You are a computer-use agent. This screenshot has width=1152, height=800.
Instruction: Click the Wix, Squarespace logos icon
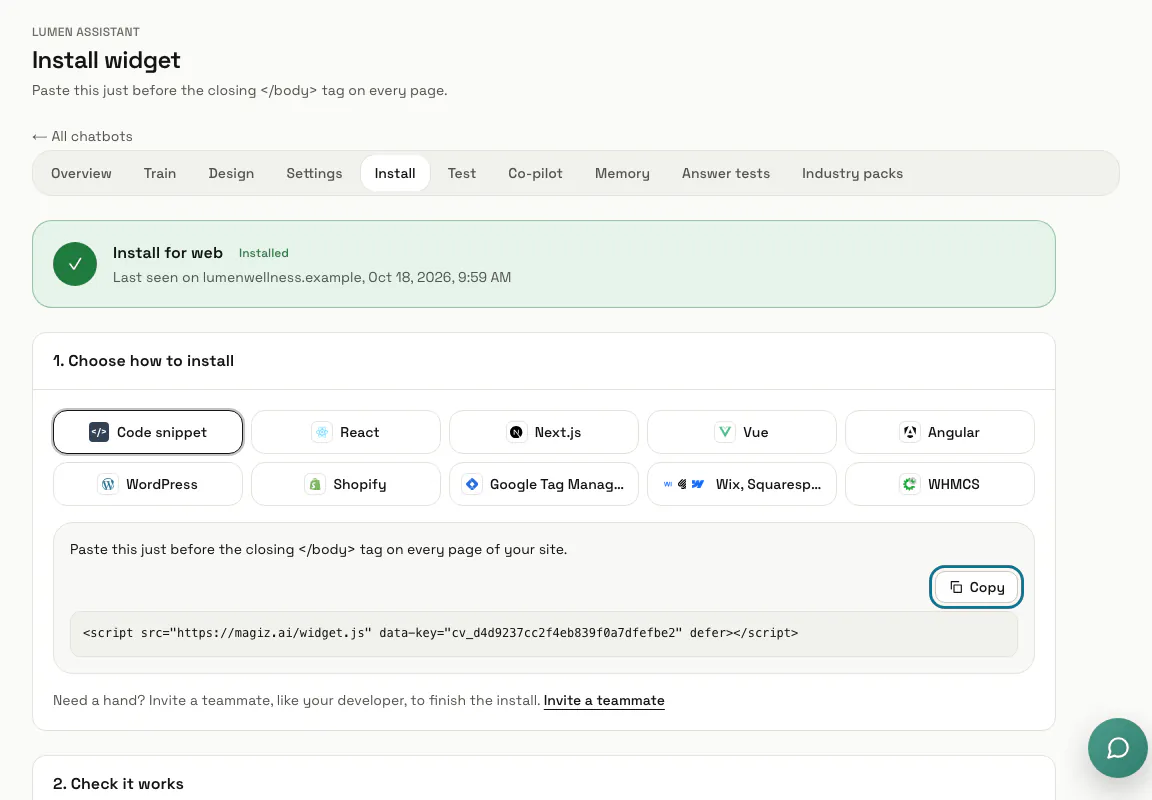click(x=683, y=484)
